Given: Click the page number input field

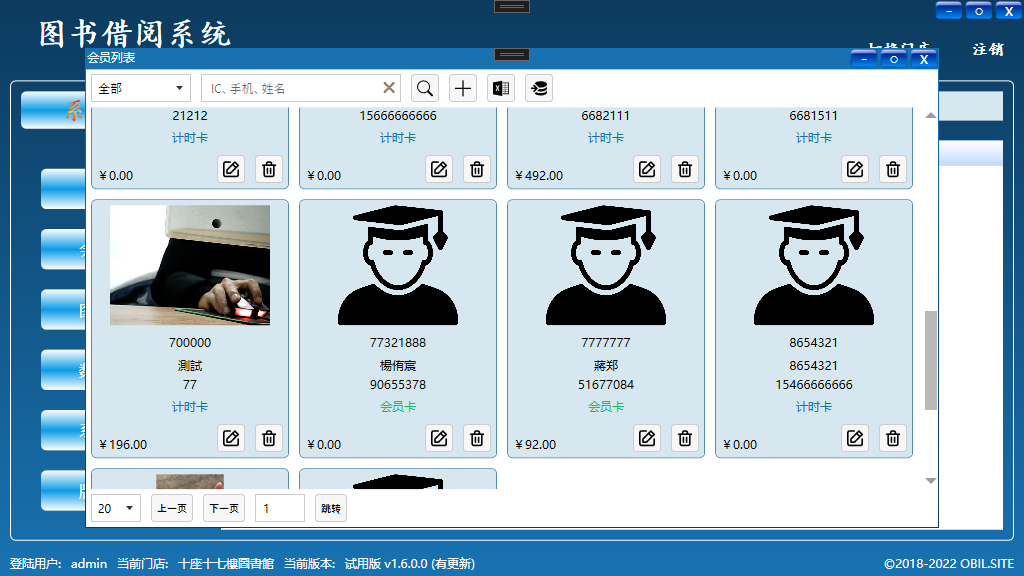Looking at the screenshot, I should pyautogui.click(x=280, y=508).
